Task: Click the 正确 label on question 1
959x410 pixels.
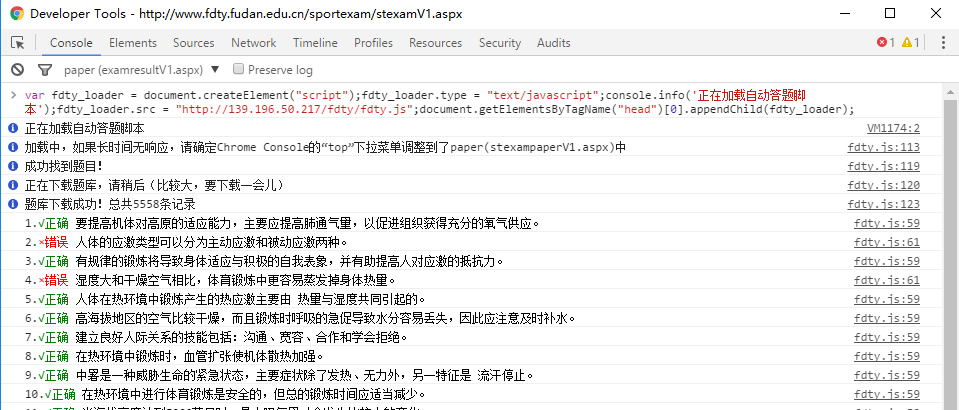Action: [56, 223]
